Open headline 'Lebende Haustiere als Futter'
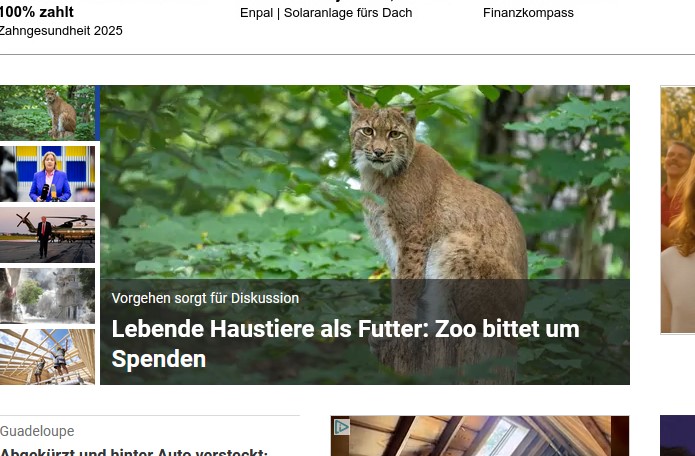This screenshot has height=456, width=695. pyautogui.click(x=345, y=344)
